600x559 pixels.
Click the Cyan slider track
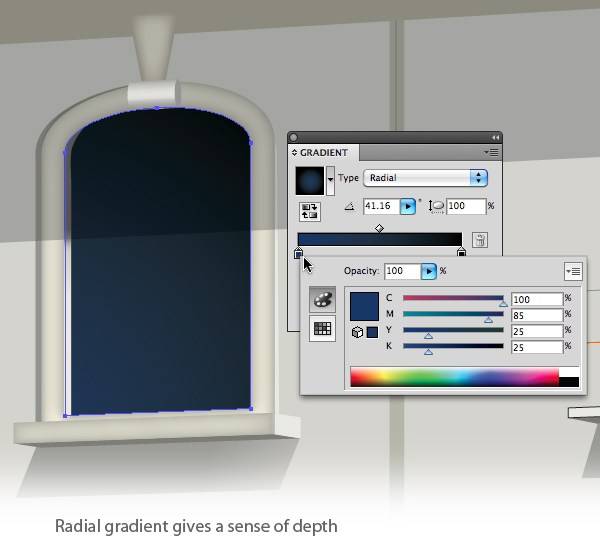point(453,298)
